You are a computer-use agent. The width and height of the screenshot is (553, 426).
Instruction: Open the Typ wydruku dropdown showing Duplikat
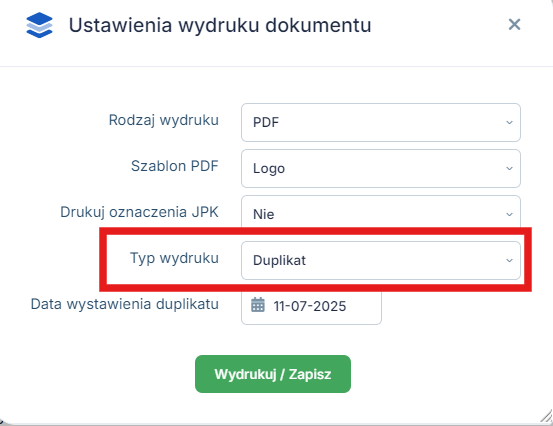[381, 260]
